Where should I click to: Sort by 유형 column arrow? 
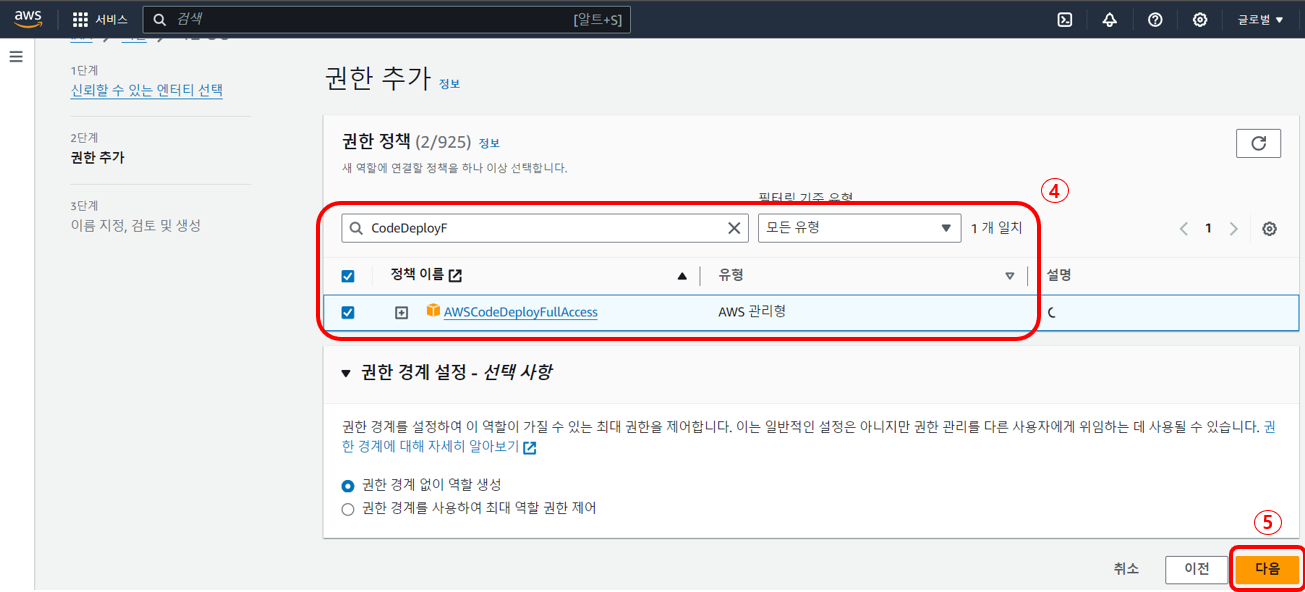coord(1009,276)
